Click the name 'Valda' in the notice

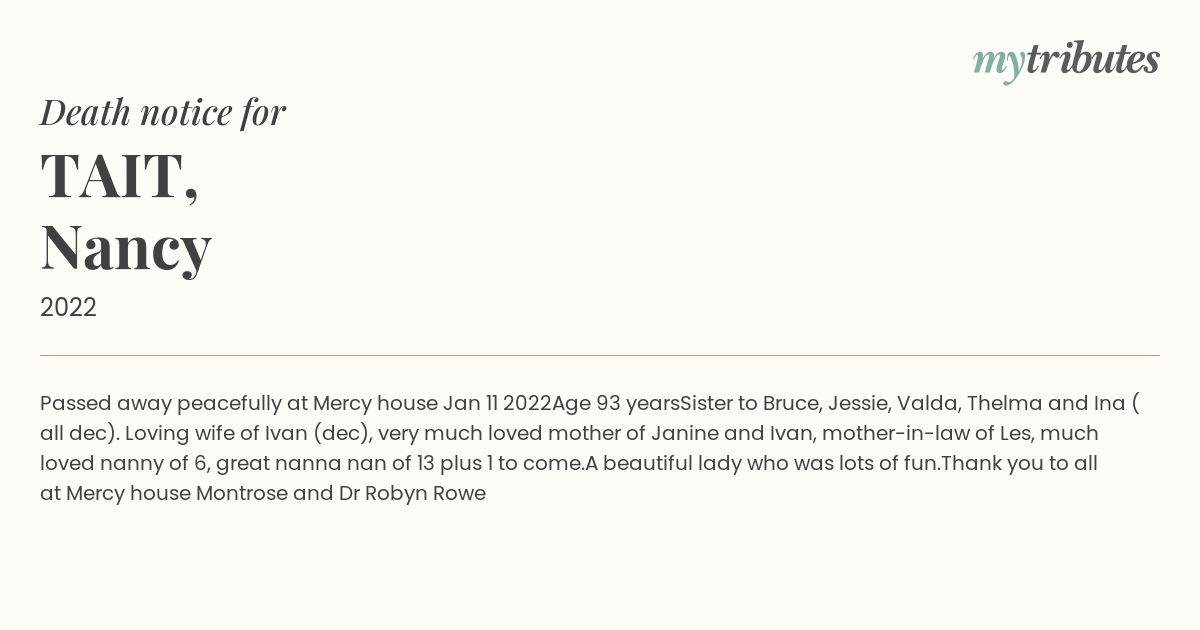923,403
